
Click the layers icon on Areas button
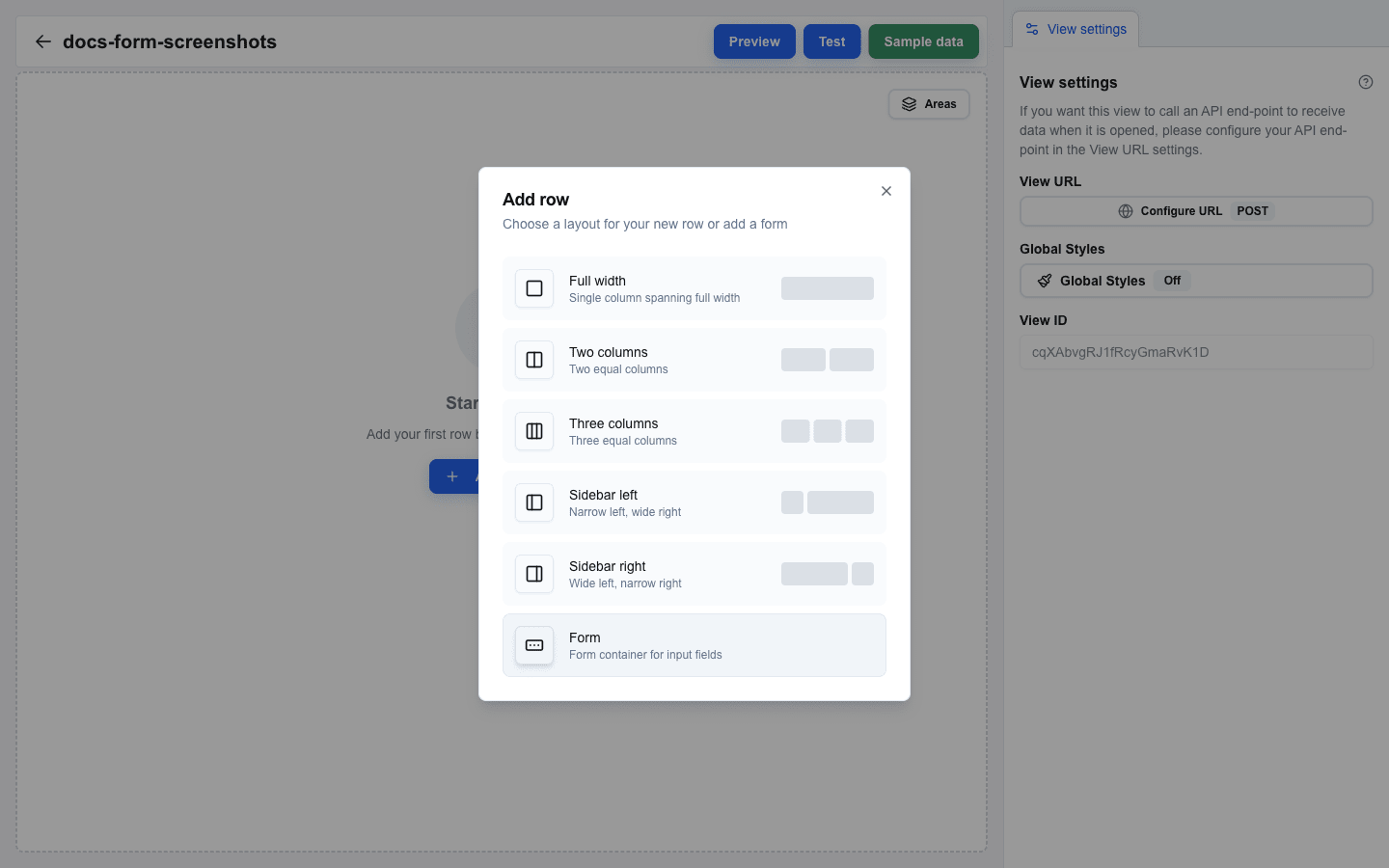tap(909, 104)
